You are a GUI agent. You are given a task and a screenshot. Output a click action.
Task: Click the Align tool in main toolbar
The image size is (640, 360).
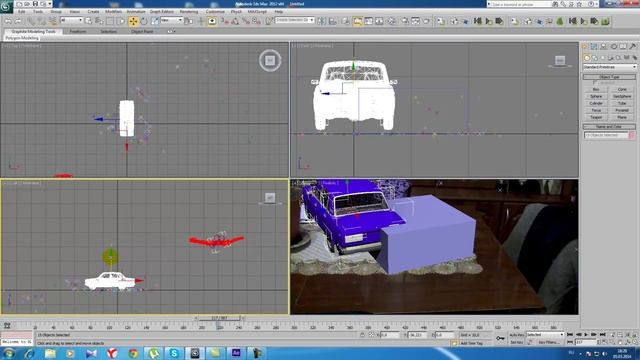pyautogui.click(x=333, y=21)
